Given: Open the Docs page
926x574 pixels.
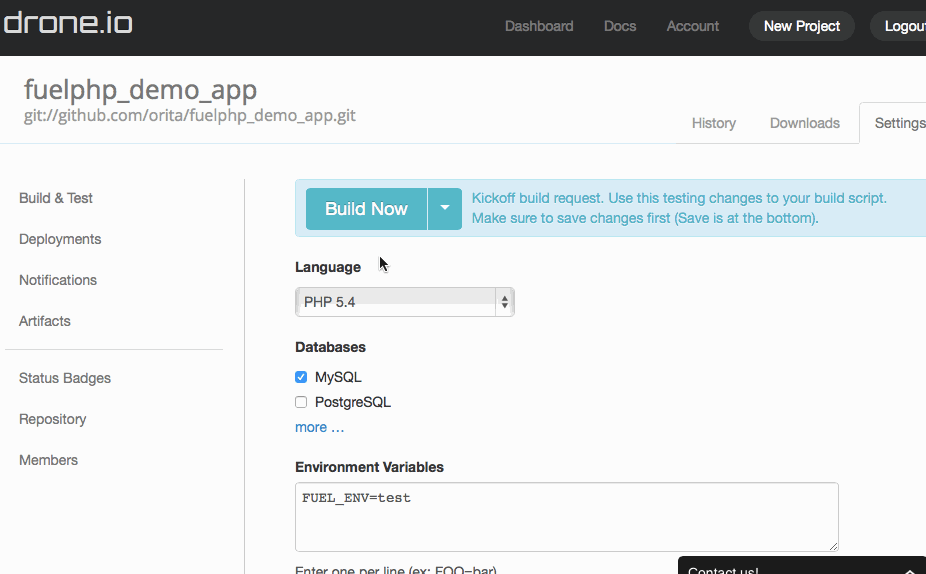Looking at the screenshot, I should pyautogui.click(x=619, y=26).
